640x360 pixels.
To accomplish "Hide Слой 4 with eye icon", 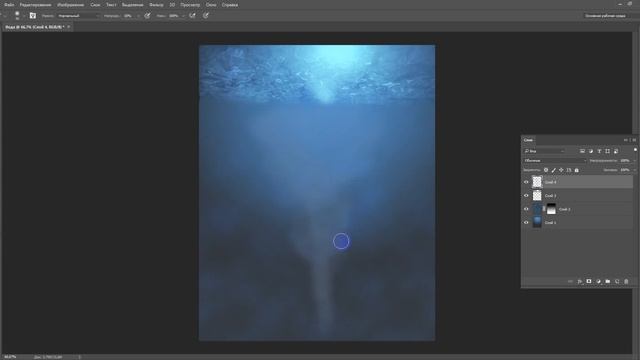I will (x=526, y=182).
